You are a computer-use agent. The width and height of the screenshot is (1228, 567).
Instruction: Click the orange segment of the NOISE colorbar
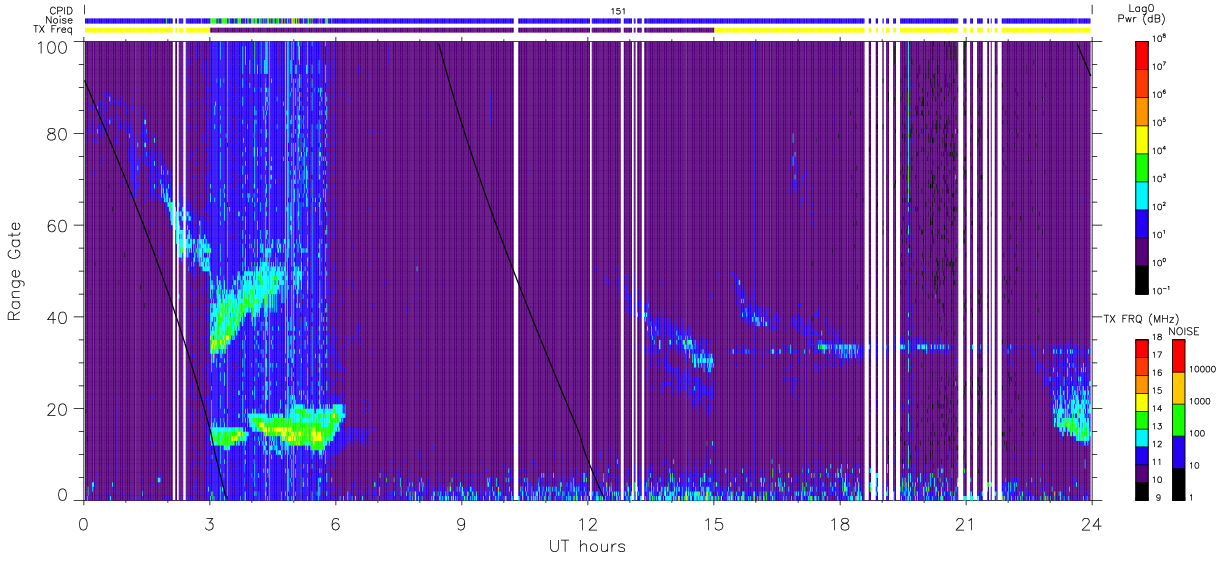click(x=1177, y=386)
